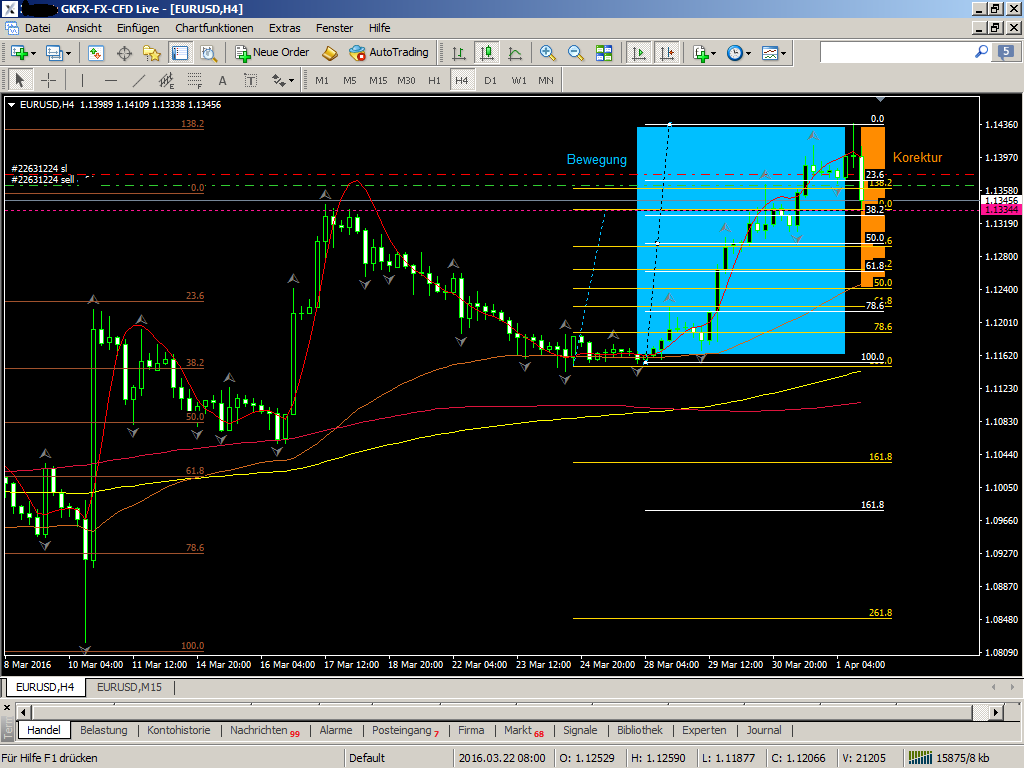
Task: Select the Crosshair tool
Action: pos(47,79)
